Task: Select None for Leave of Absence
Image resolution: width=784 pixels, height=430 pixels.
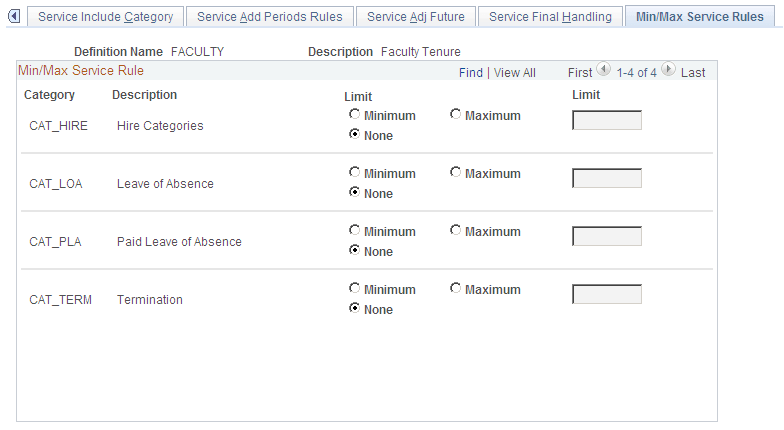Action: (354, 192)
